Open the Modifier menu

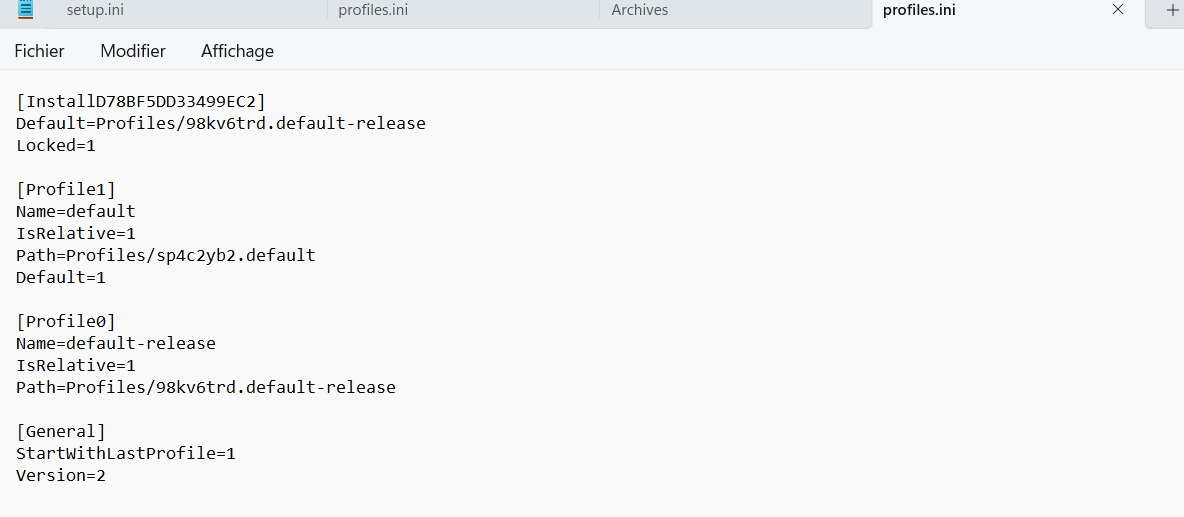tap(133, 51)
